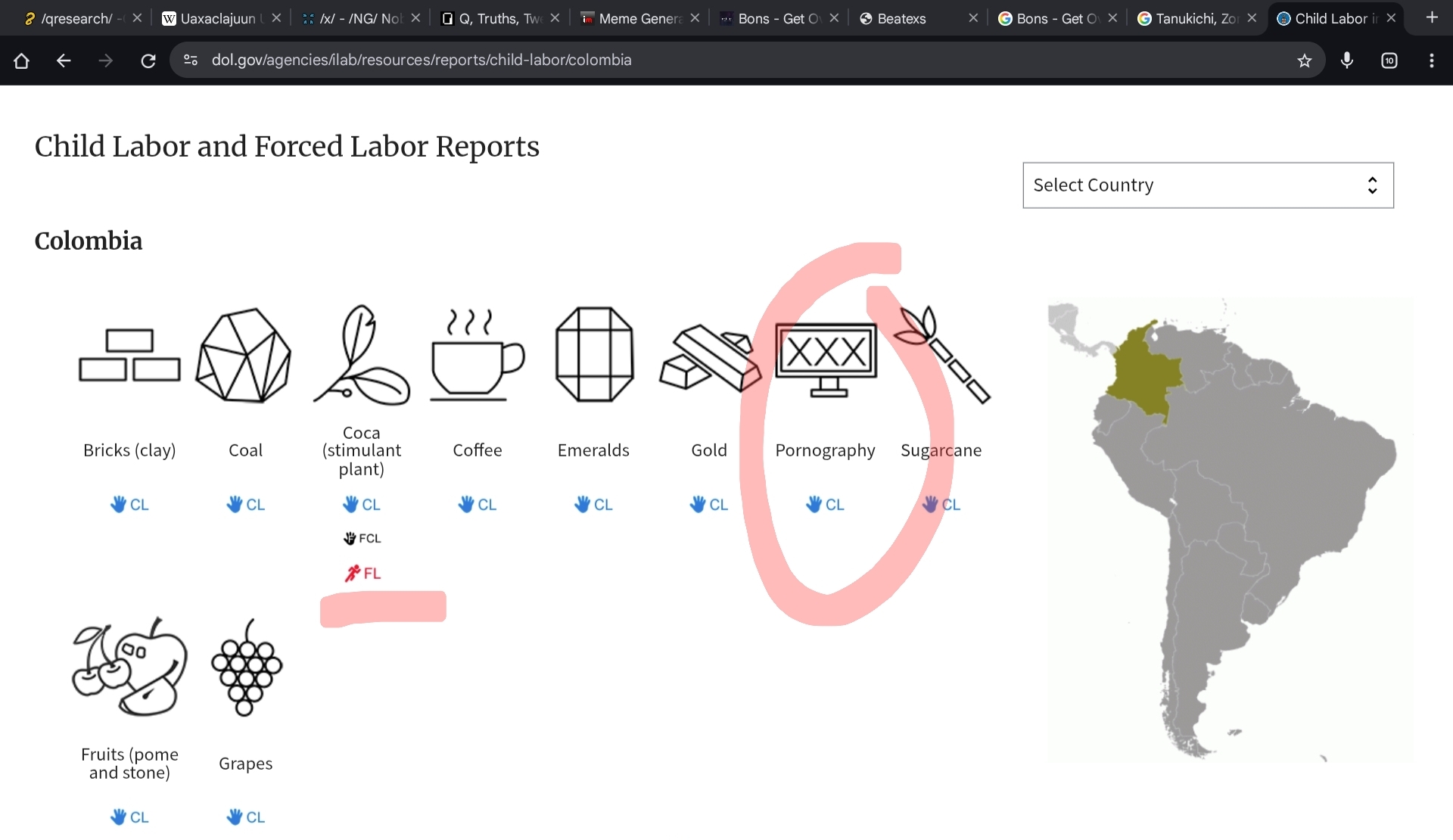1453x840 pixels.
Task: Open a new browser tab
Action: 1431,17
